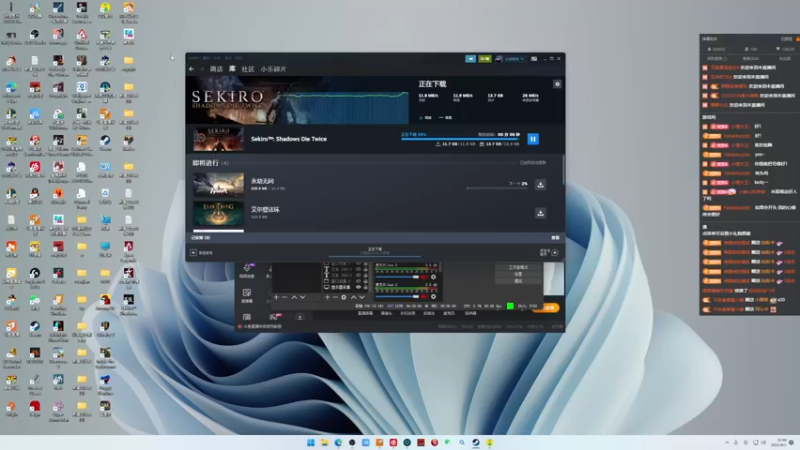Go back with Steam's back arrow
800x450 pixels.
coord(191,69)
